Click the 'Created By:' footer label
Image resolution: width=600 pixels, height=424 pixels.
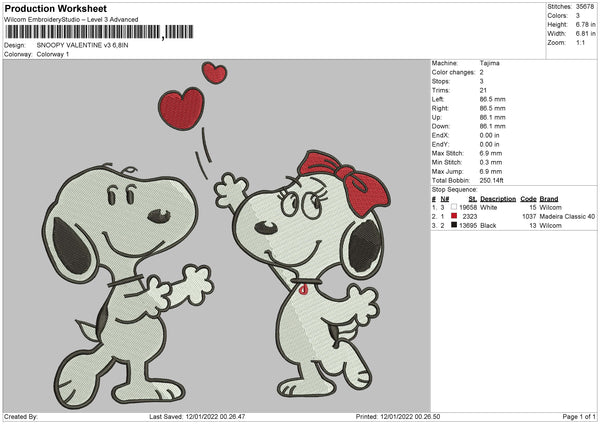pyautogui.click(x=21, y=416)
